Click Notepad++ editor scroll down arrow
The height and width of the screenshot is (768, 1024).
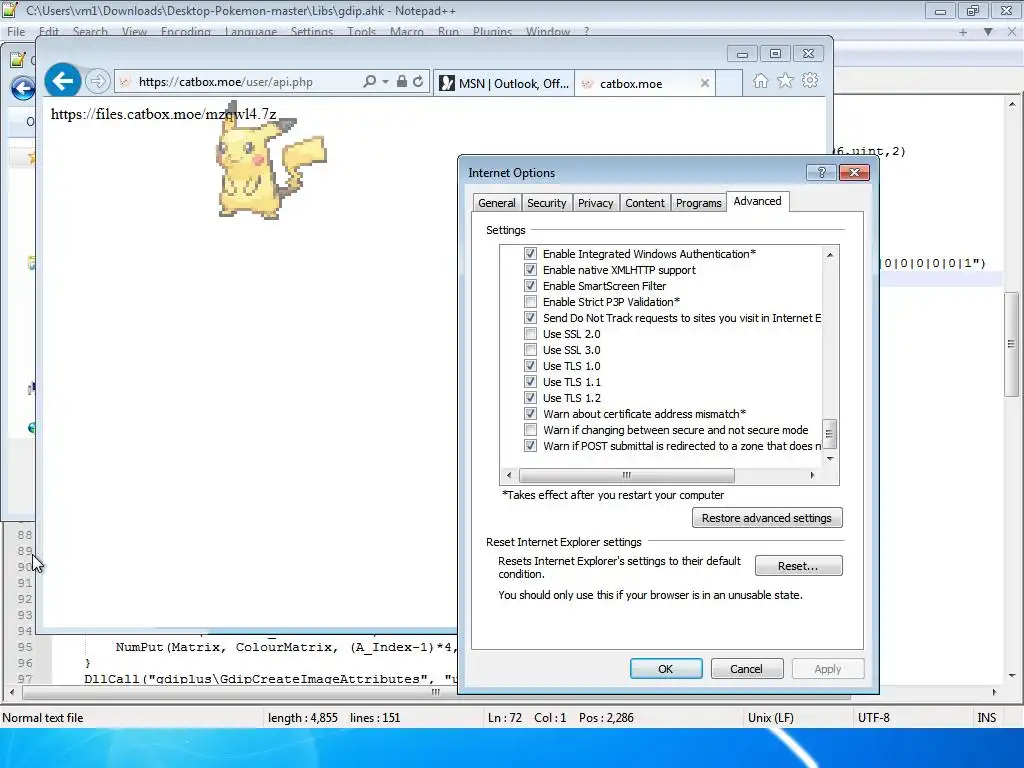(1012, 675)
